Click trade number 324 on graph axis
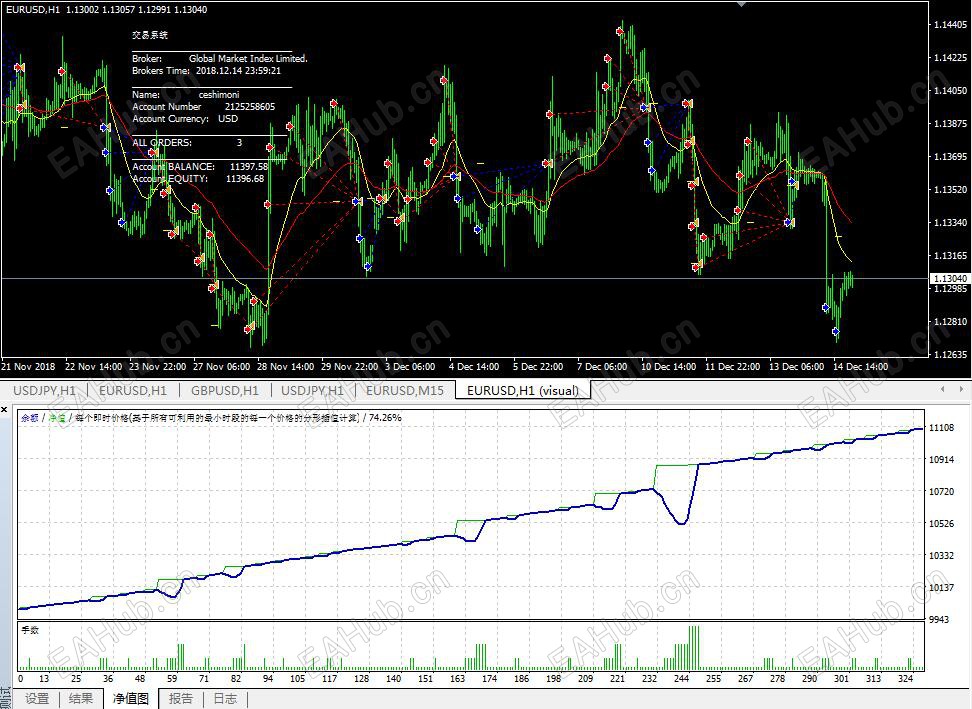 pyautogui.click(x=905, y=679)
